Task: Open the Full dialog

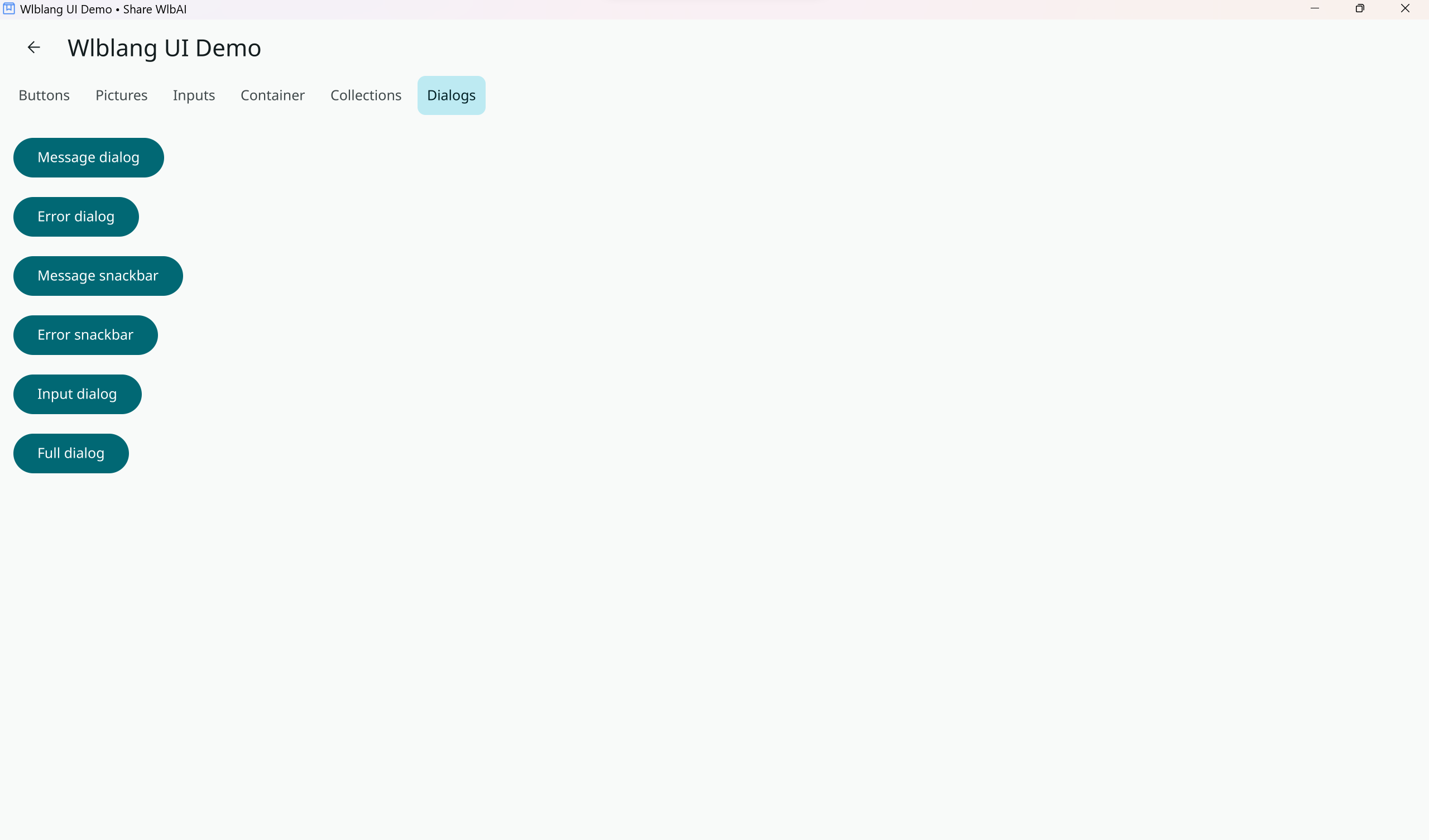Action: click(x=71, y=454)
